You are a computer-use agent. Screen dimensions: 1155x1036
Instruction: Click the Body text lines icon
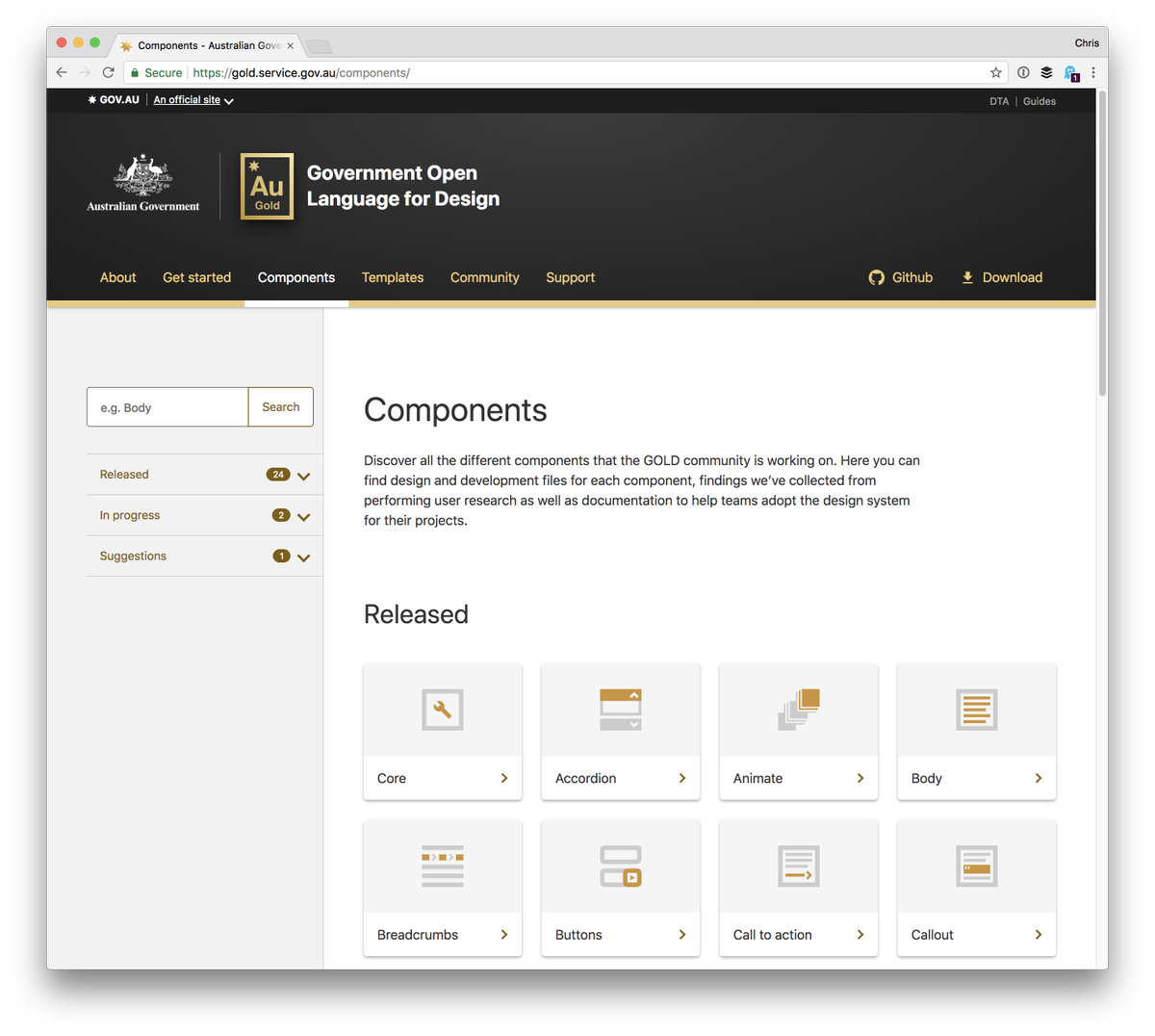977,710
